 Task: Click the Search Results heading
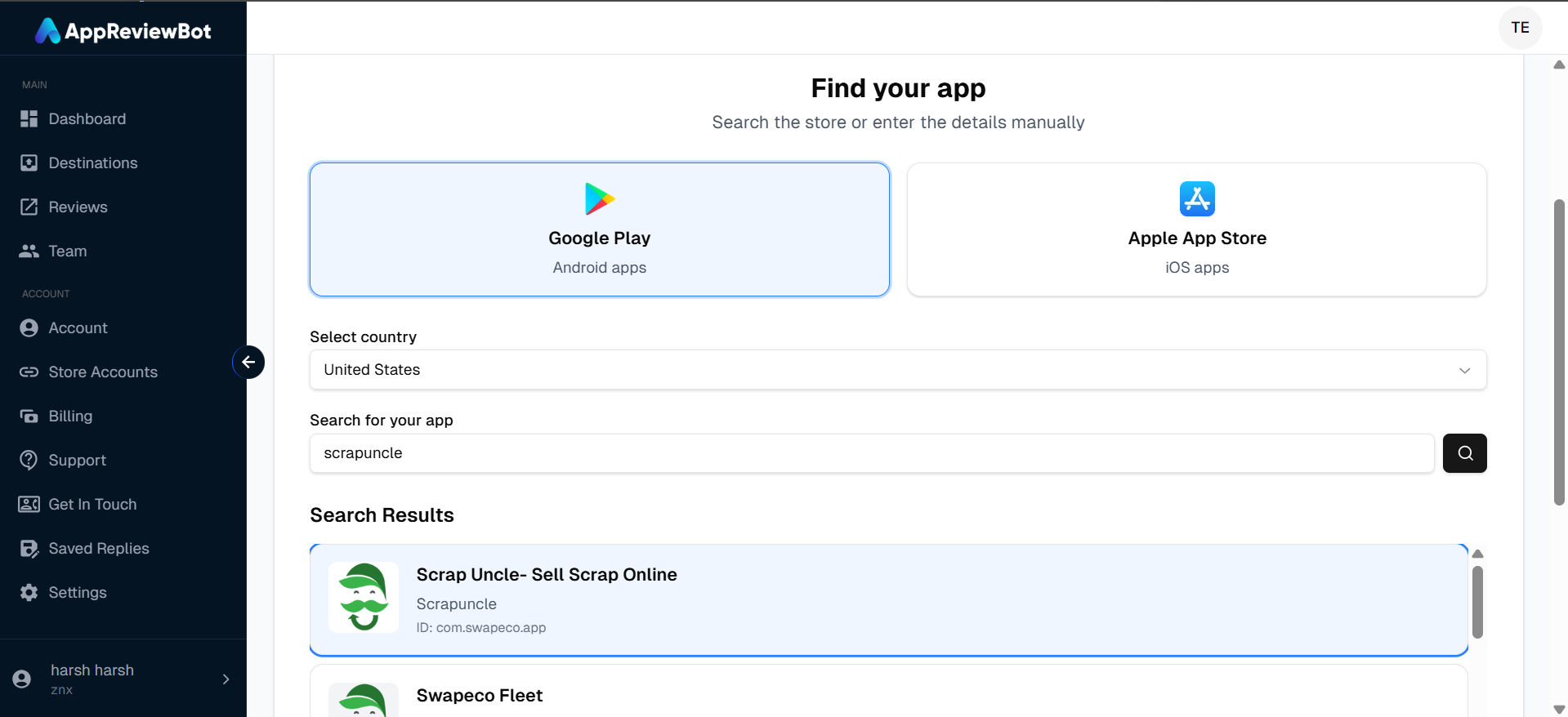click(382, 515)
